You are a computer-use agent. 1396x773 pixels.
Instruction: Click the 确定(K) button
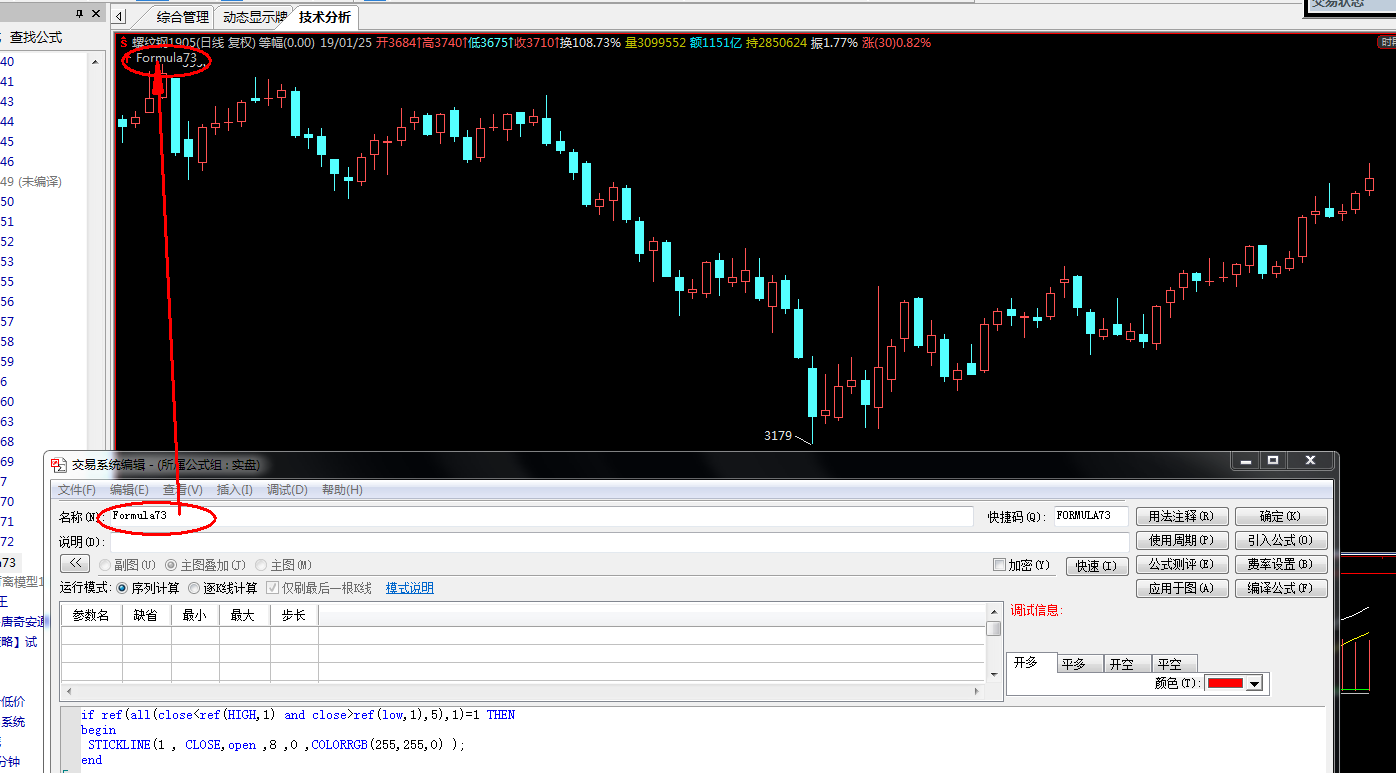[1281, 517]
